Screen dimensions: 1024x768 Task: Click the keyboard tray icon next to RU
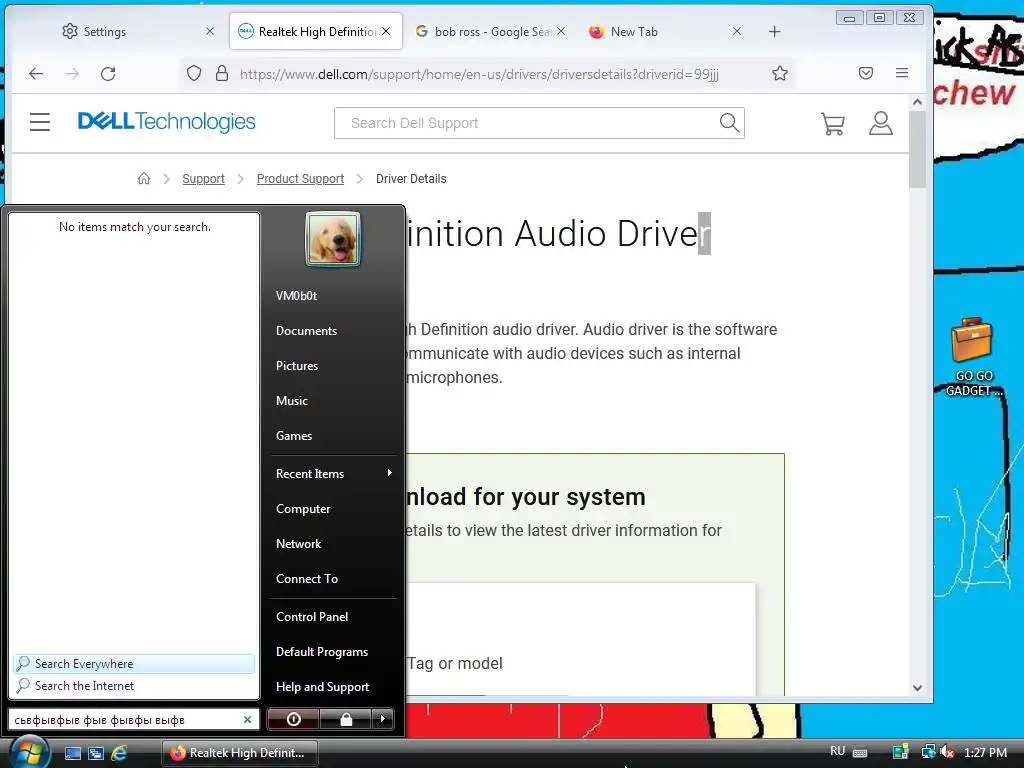coord(860,752)
